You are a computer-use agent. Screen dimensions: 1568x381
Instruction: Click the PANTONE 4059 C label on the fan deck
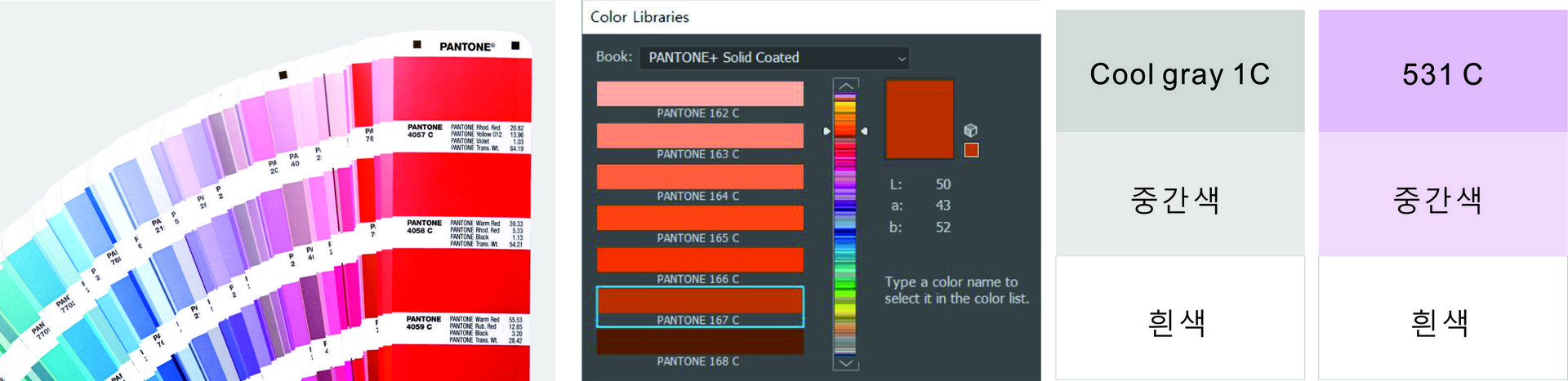[424, 322]
